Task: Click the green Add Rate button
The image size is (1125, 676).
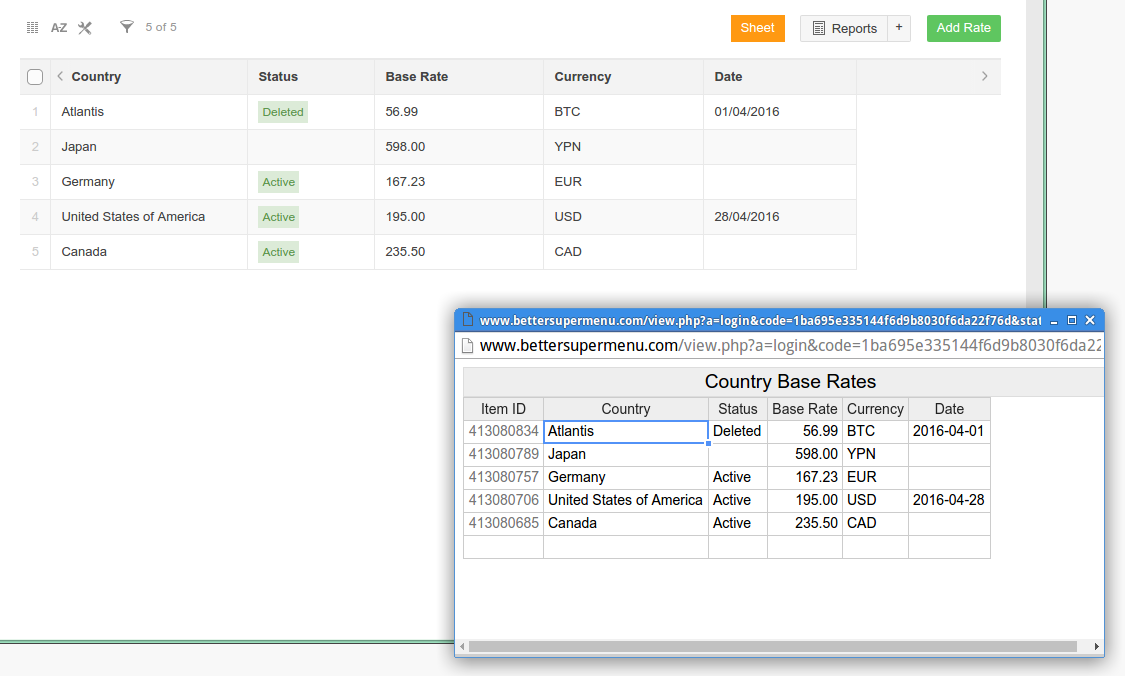Action: point(963,28)
